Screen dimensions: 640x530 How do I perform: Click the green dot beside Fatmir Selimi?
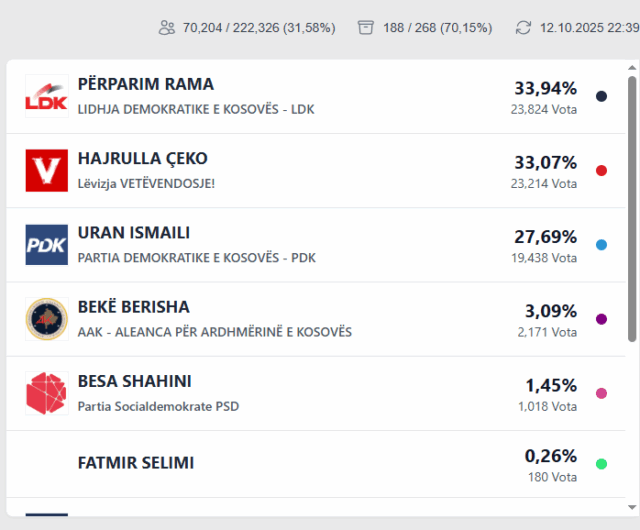point(601,464)
